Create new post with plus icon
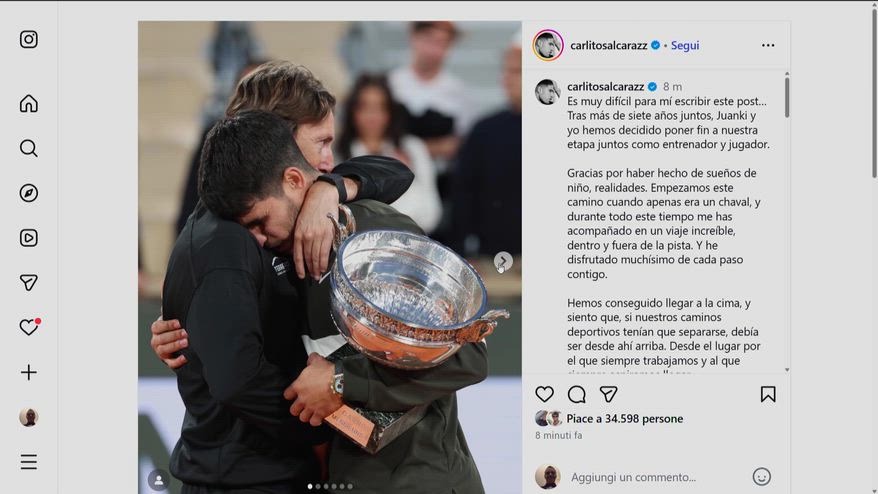The width and height of the screenshot is (878, 494). [29, 372]
